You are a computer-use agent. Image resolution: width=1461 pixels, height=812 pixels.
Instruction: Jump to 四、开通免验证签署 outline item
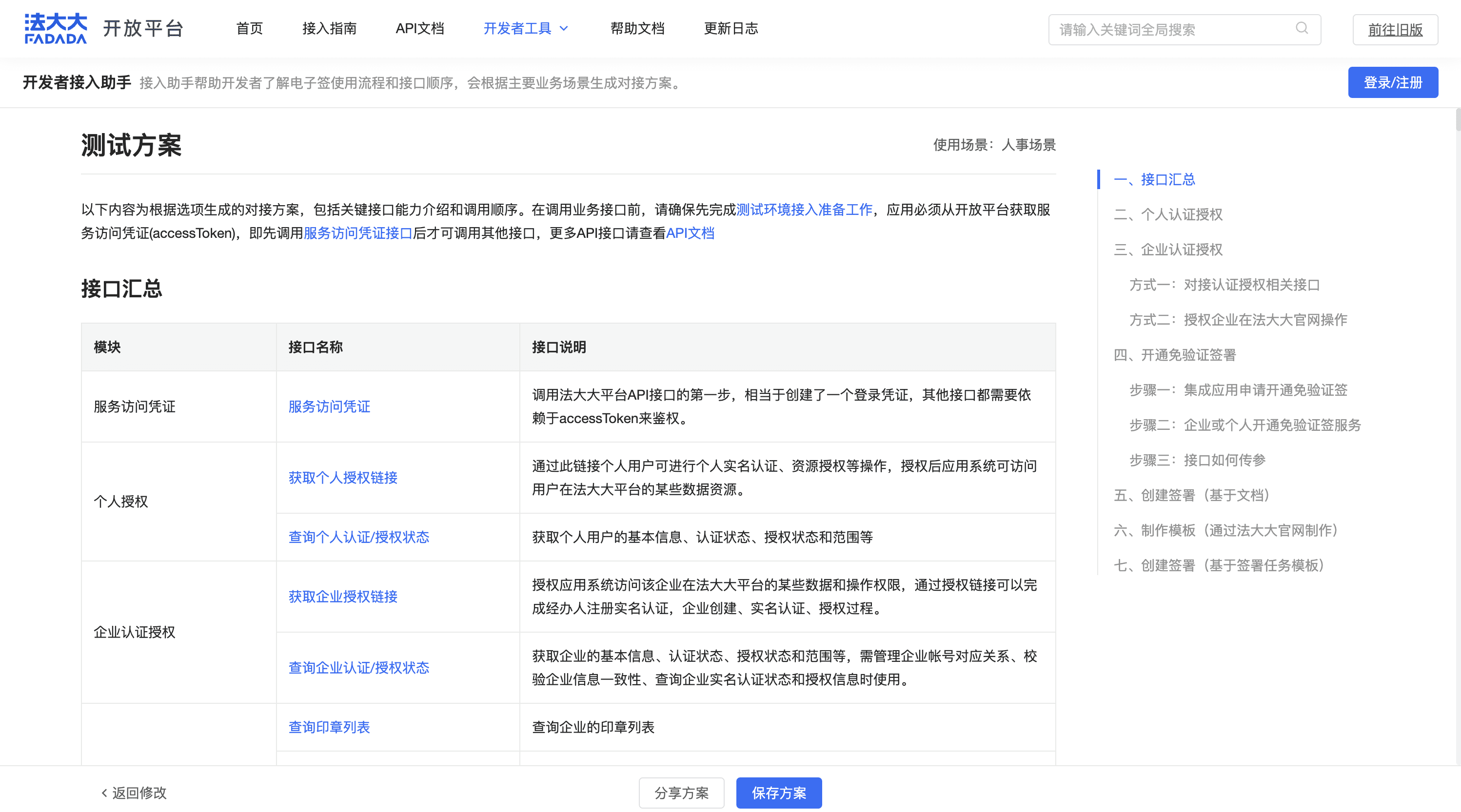pos(1175,355)
